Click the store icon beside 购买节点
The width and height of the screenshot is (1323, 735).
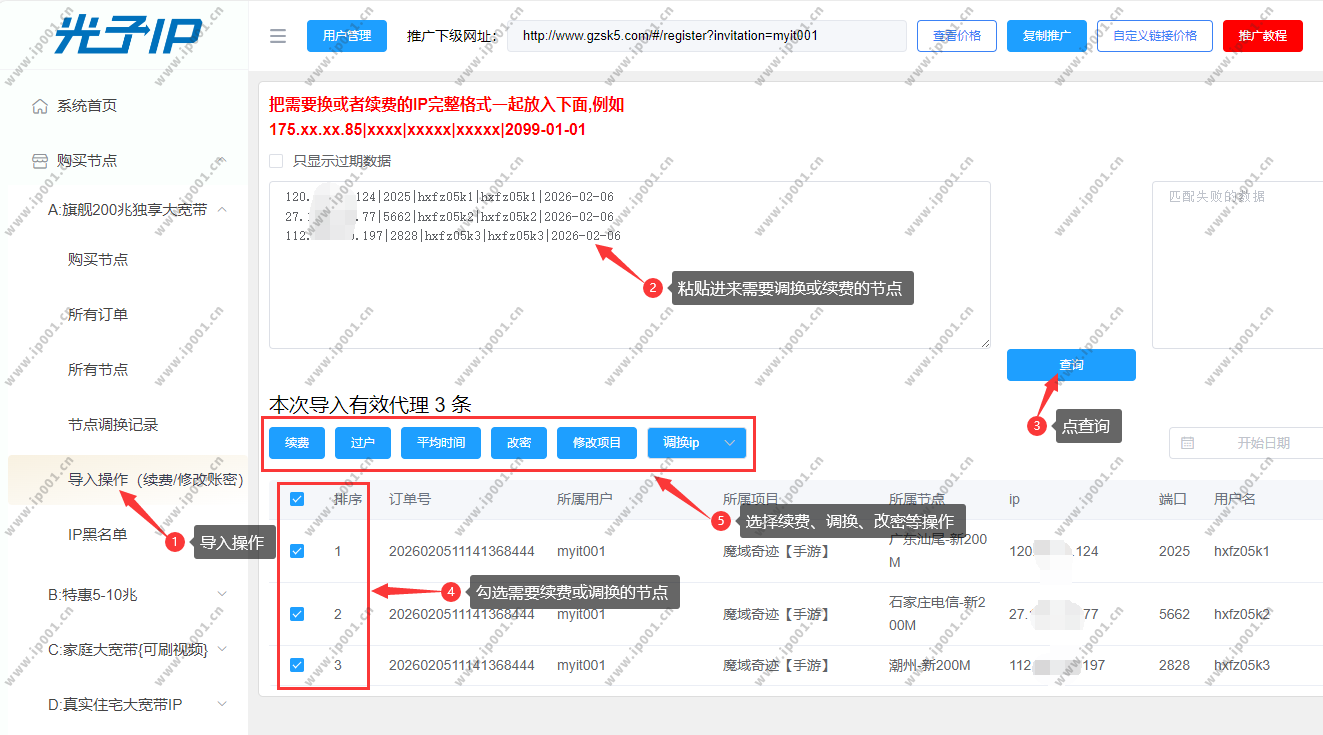(x=40, y=161)
